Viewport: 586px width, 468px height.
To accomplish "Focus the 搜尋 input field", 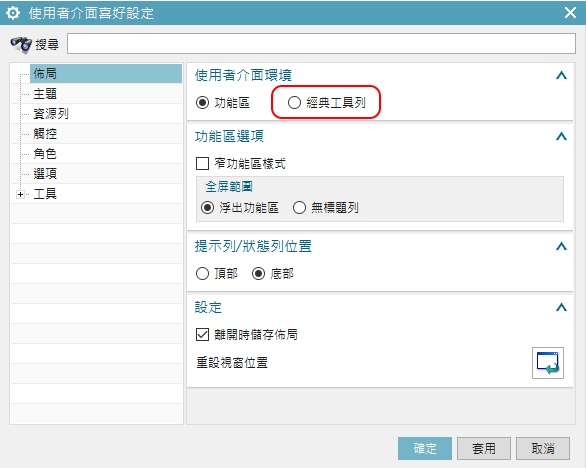I will click(321, 43).
